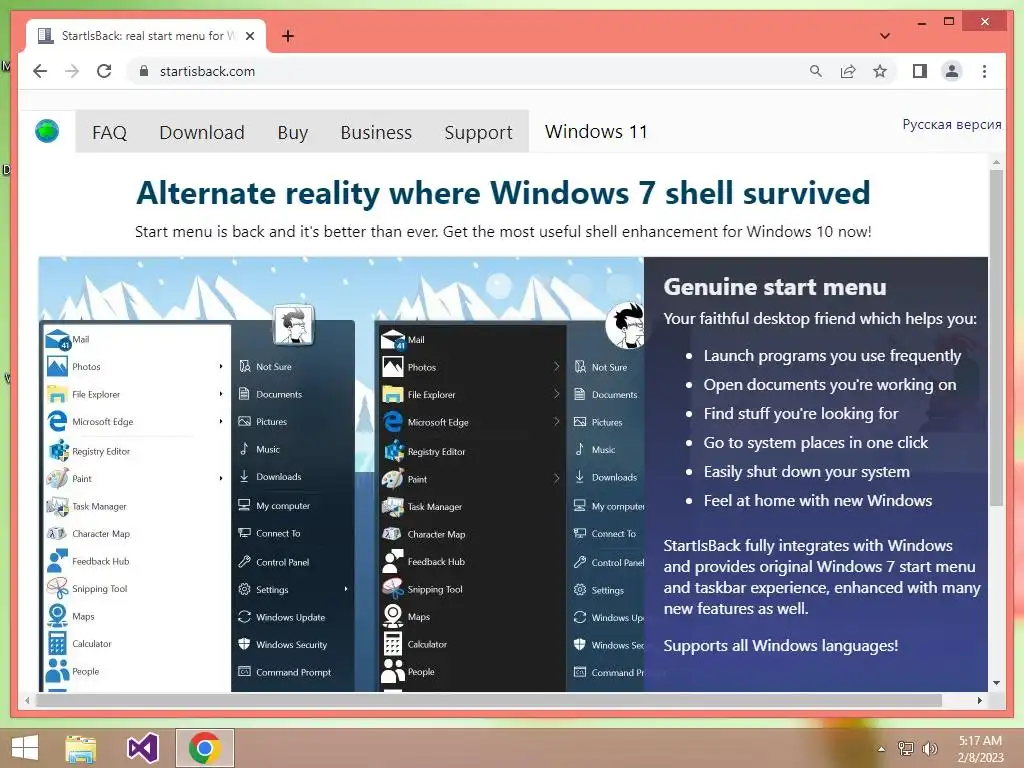Viewport: 1024px width, 768px height.
Task: Expand Paint submenu arrow in light menu
Action: coord(221,478)
